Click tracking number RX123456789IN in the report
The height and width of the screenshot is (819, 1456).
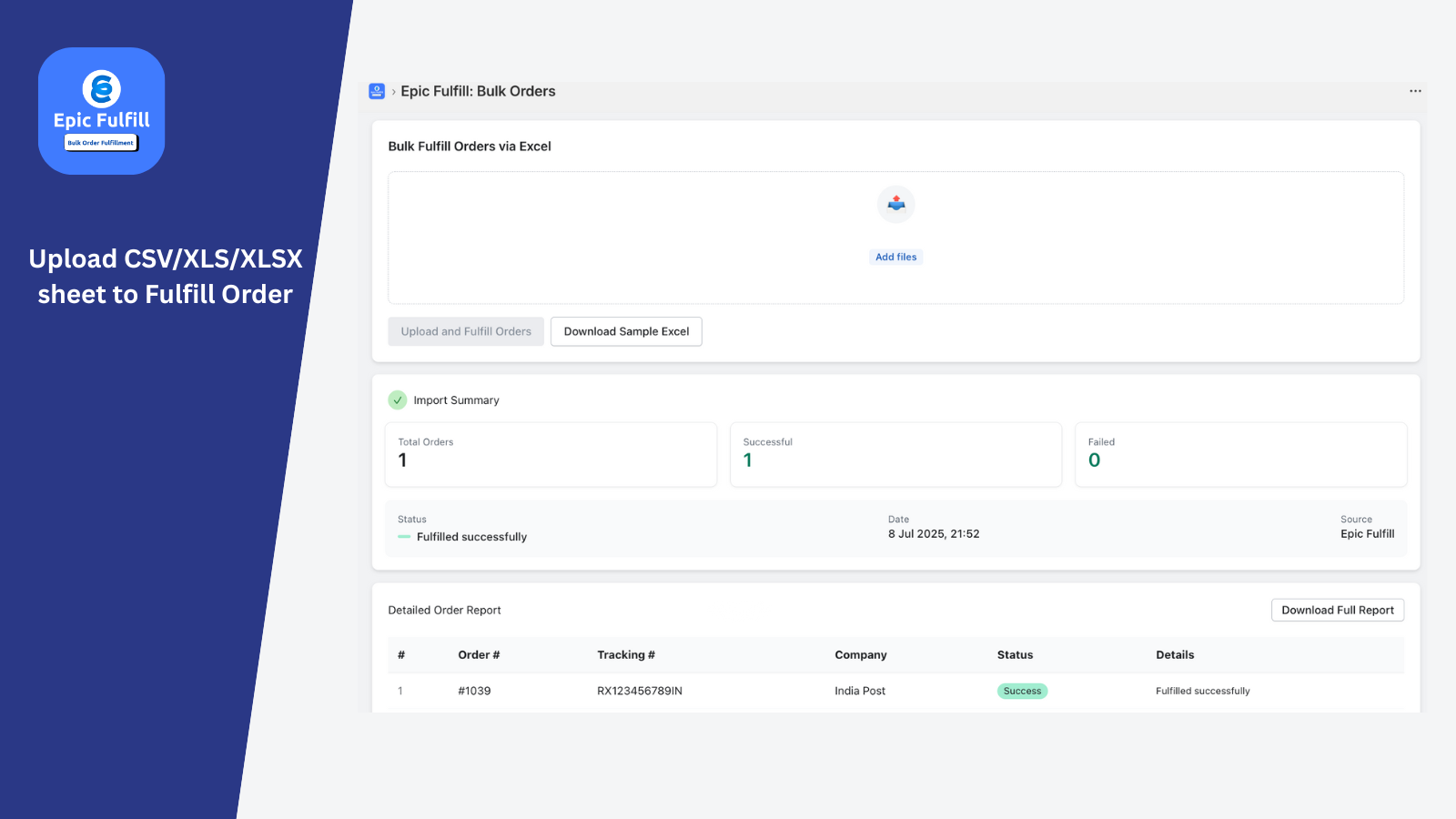640,691
